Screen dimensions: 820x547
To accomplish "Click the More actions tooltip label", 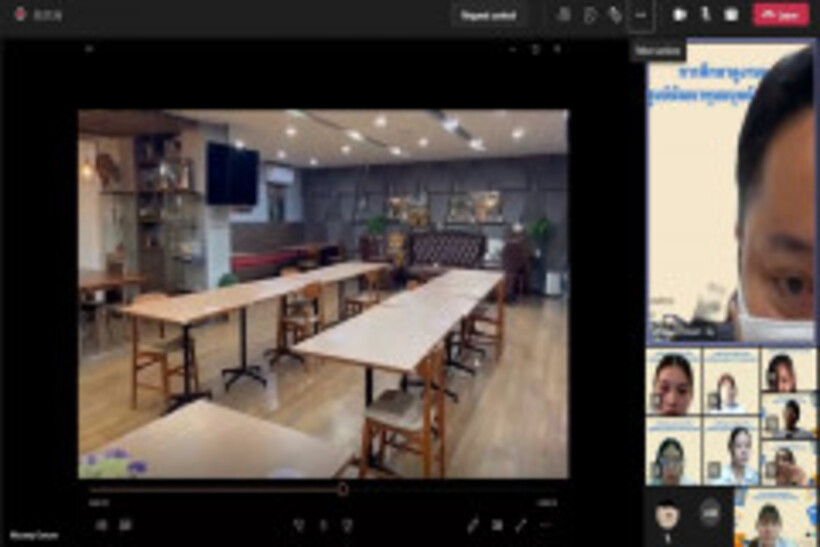I will [x=658, y=51].
